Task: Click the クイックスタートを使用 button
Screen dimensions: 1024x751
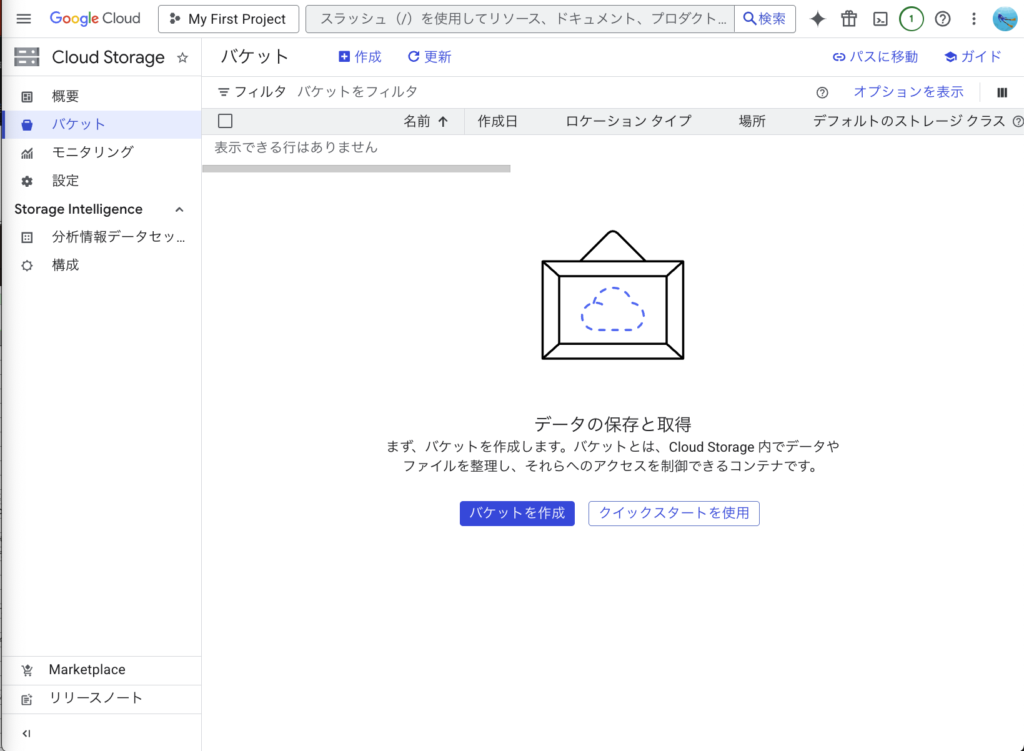Action: (x=674, y=513)
